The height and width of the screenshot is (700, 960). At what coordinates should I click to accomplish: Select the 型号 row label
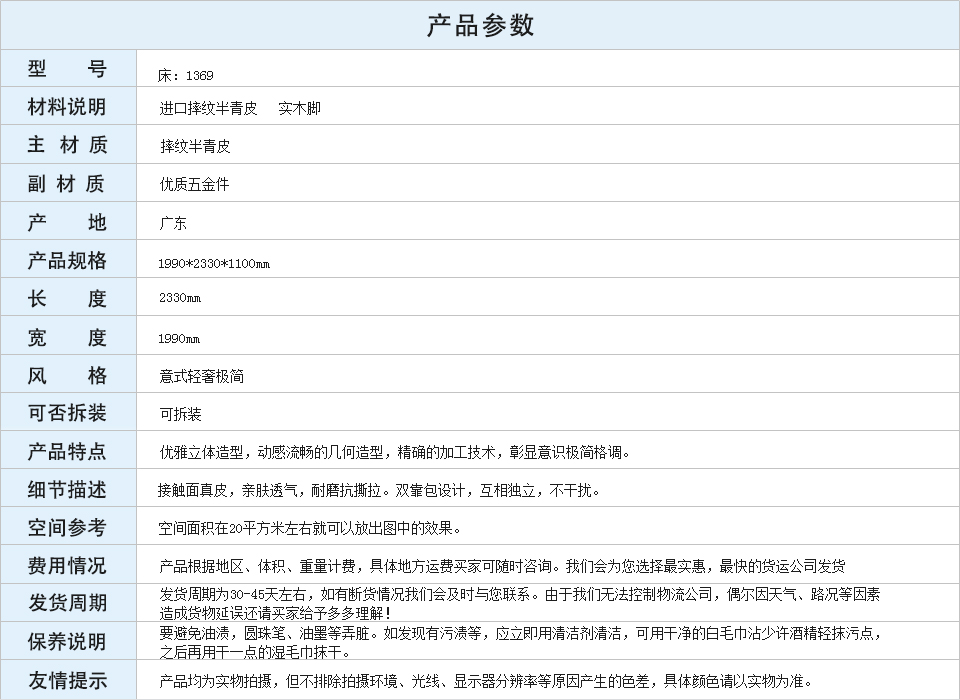(67, 69)
